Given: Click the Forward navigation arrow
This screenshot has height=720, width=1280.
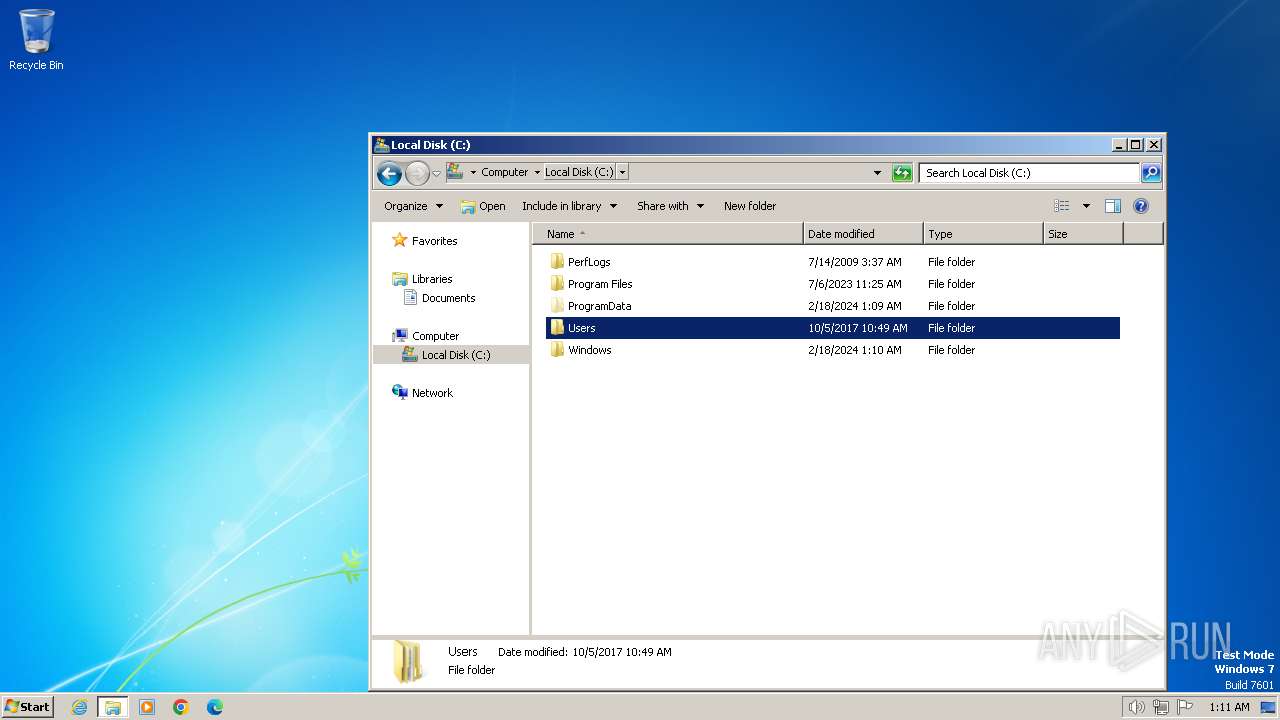Looking at the screenshot, I should click(x=417, y=173).
